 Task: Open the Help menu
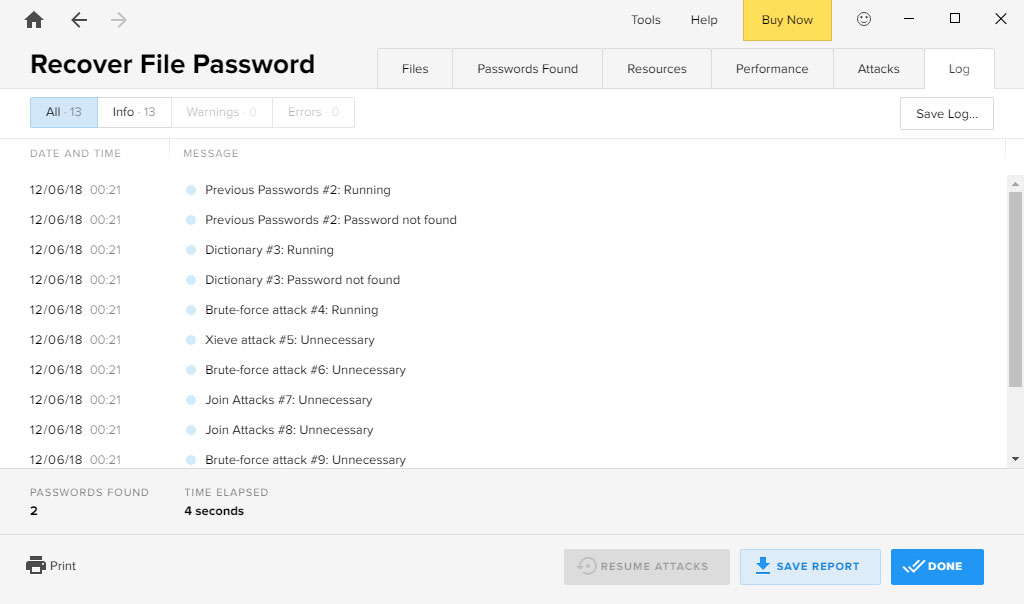[x=704, y=20]
